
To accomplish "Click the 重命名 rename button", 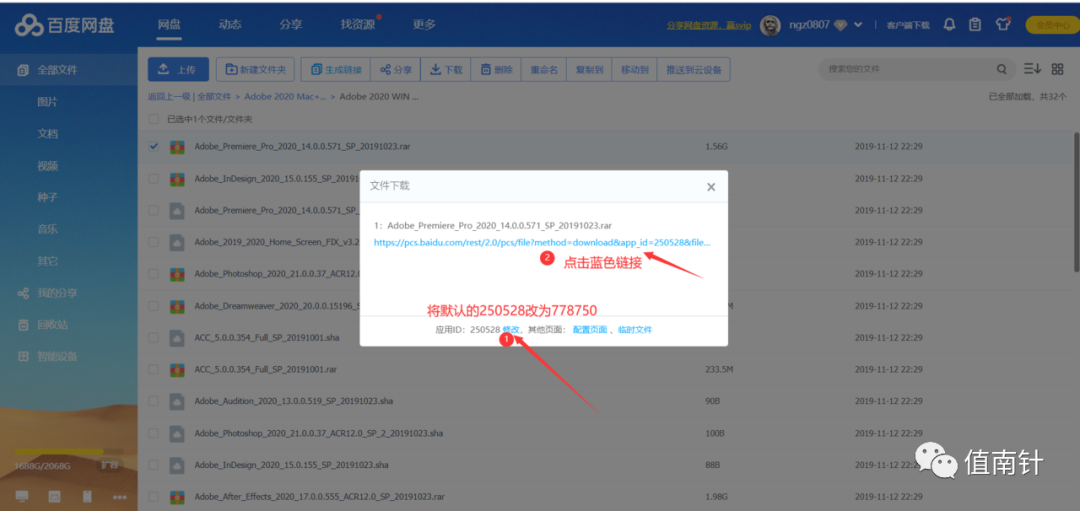I will coord(544,70).
